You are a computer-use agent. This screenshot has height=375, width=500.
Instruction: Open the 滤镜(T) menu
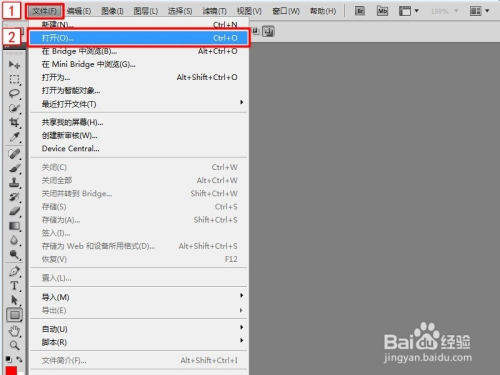pyautogui.click(x=214, y=11)
